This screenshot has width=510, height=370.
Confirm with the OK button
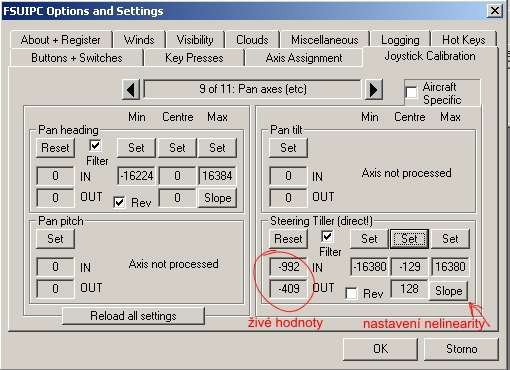[x=380, y=349]
